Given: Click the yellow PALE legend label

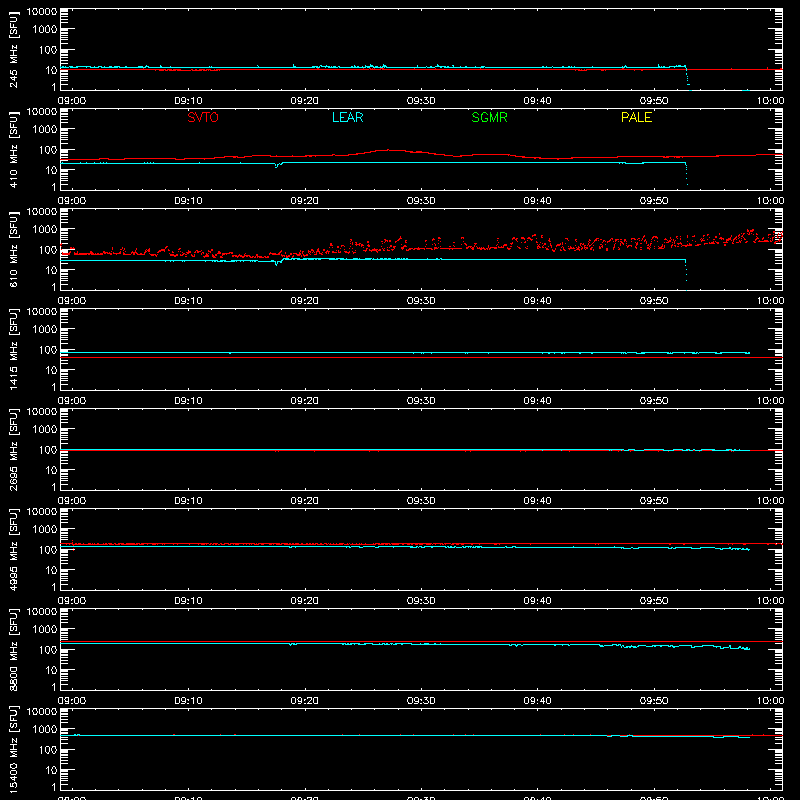Looking at the screenshot, I should (x=636, y=117).
